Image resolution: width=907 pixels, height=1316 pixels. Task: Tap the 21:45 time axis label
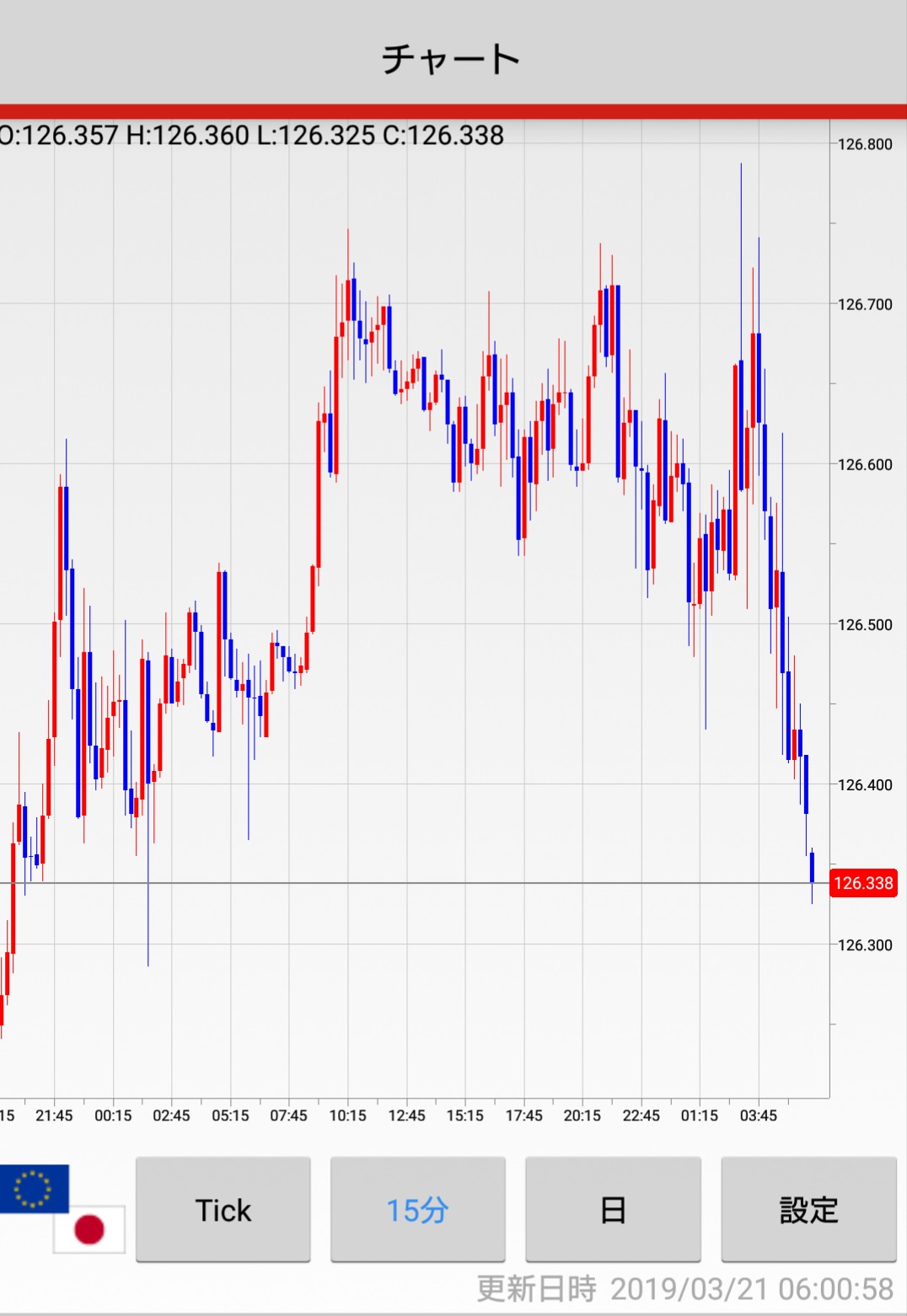click(54, 1115)
